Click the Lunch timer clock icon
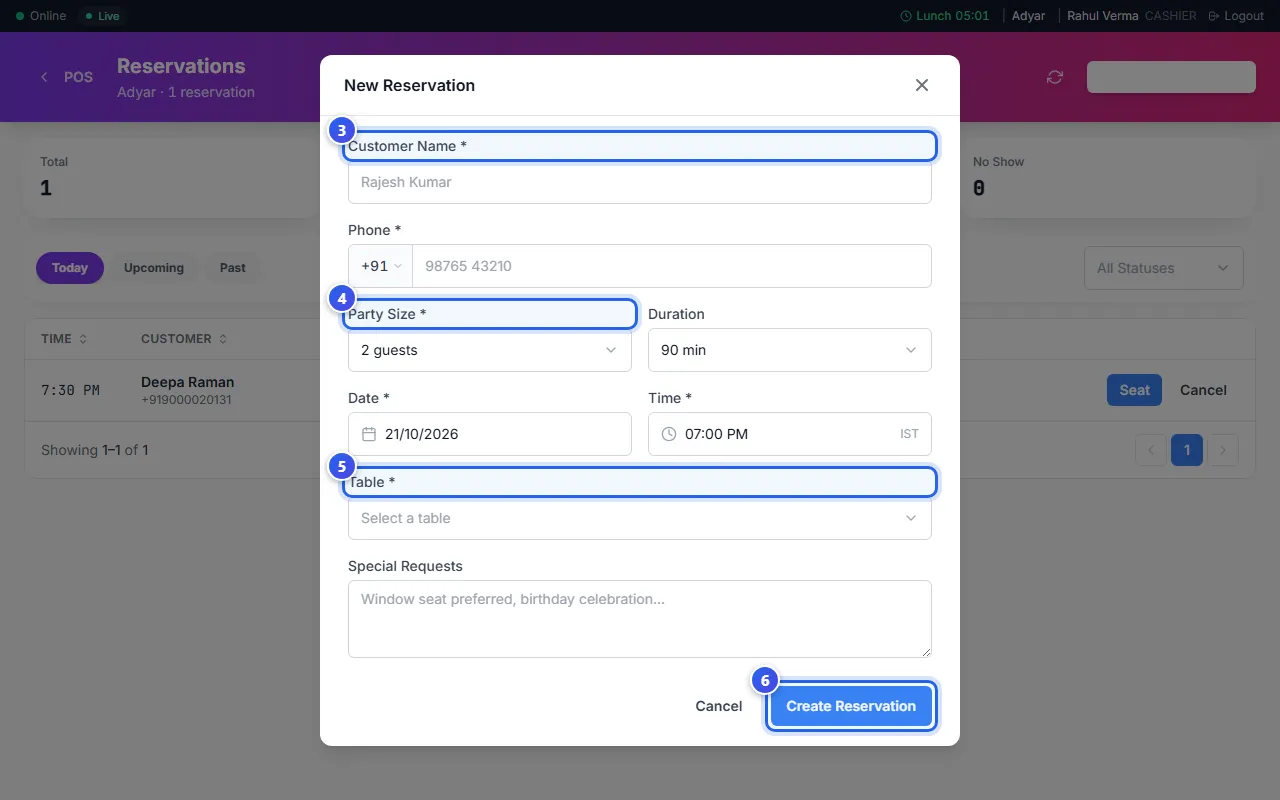1280x800 pixels. tap(906, 16)
